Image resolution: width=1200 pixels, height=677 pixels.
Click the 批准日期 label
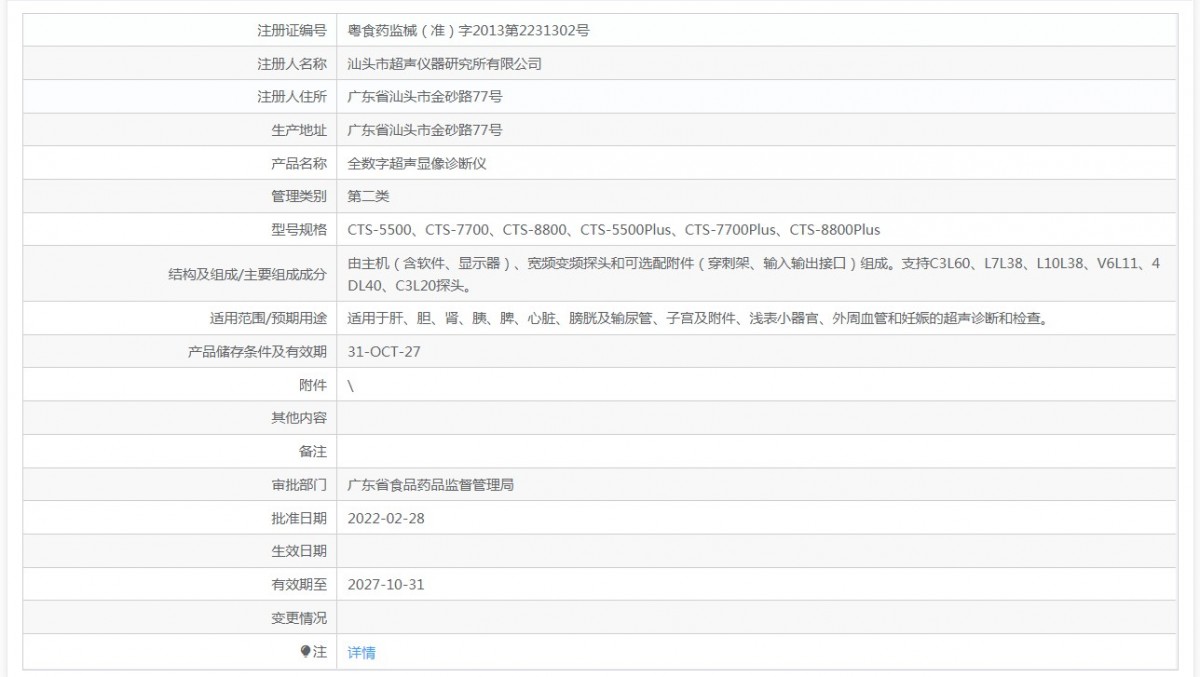[x=298, y=518]
